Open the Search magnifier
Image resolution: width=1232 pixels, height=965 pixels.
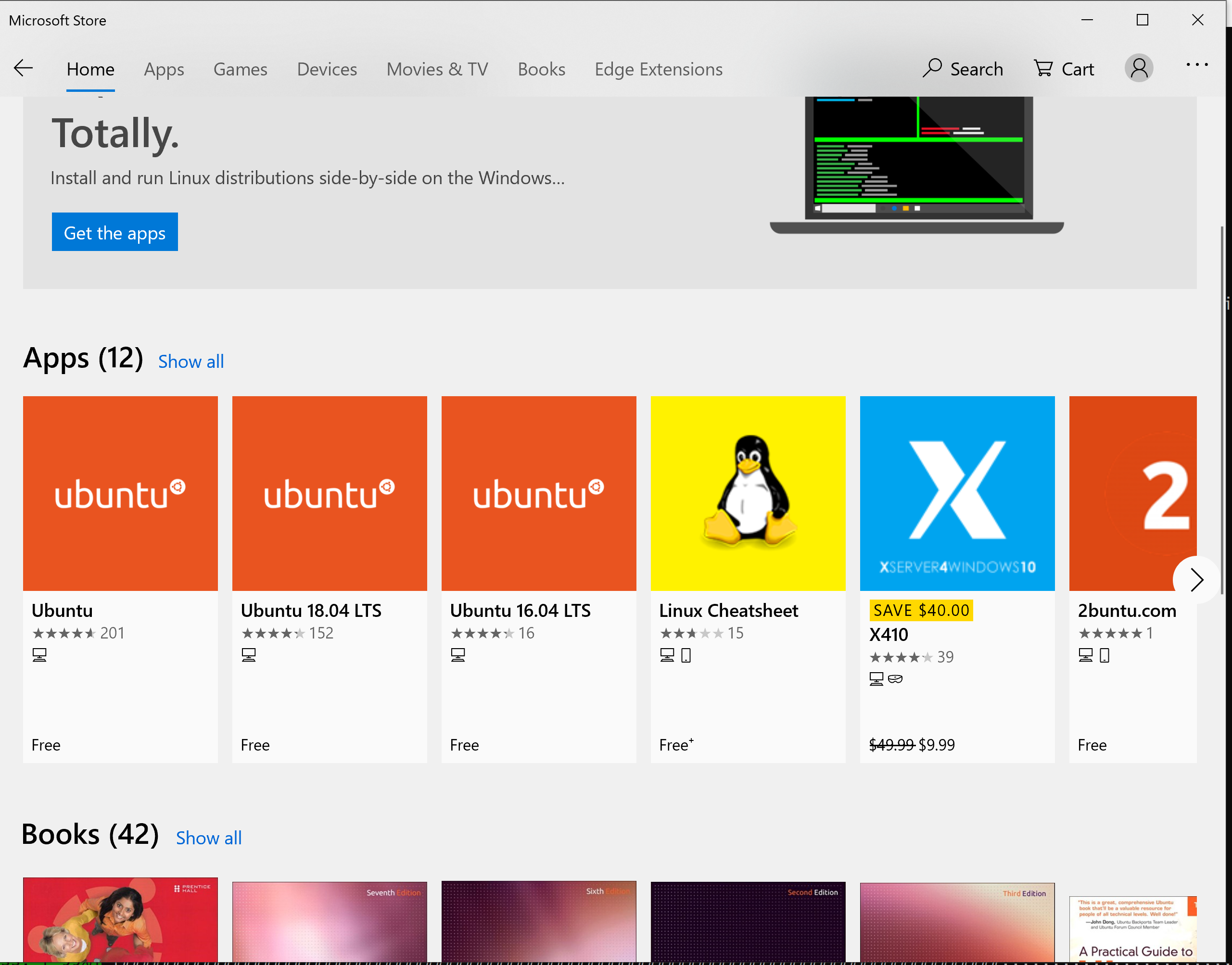pyautogui.click(x=963, y=69)
